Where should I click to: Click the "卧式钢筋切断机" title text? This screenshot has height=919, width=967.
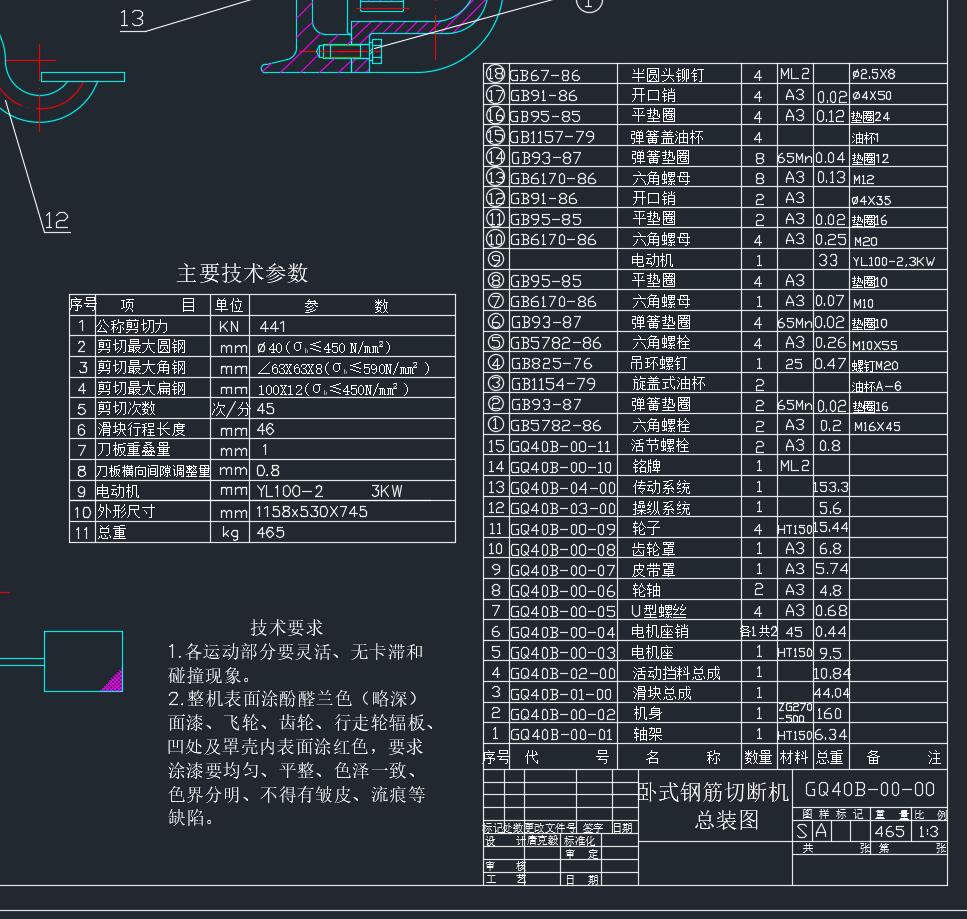(714, 793)
